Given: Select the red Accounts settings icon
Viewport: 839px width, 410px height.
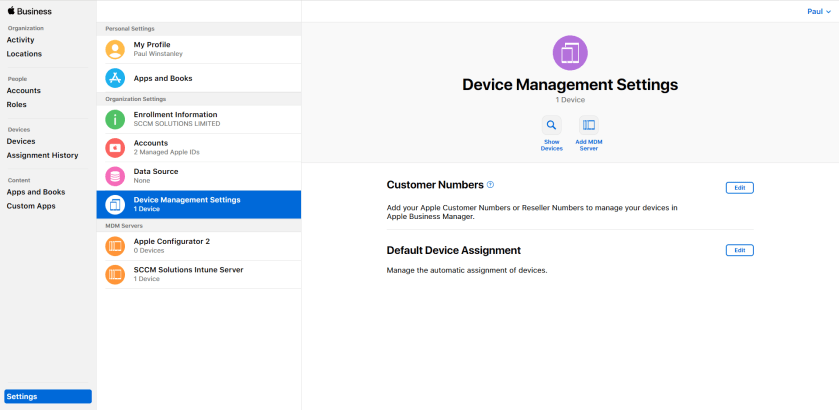Looking at the screenshot, I should pyautogui.click(x=115, y=147).
